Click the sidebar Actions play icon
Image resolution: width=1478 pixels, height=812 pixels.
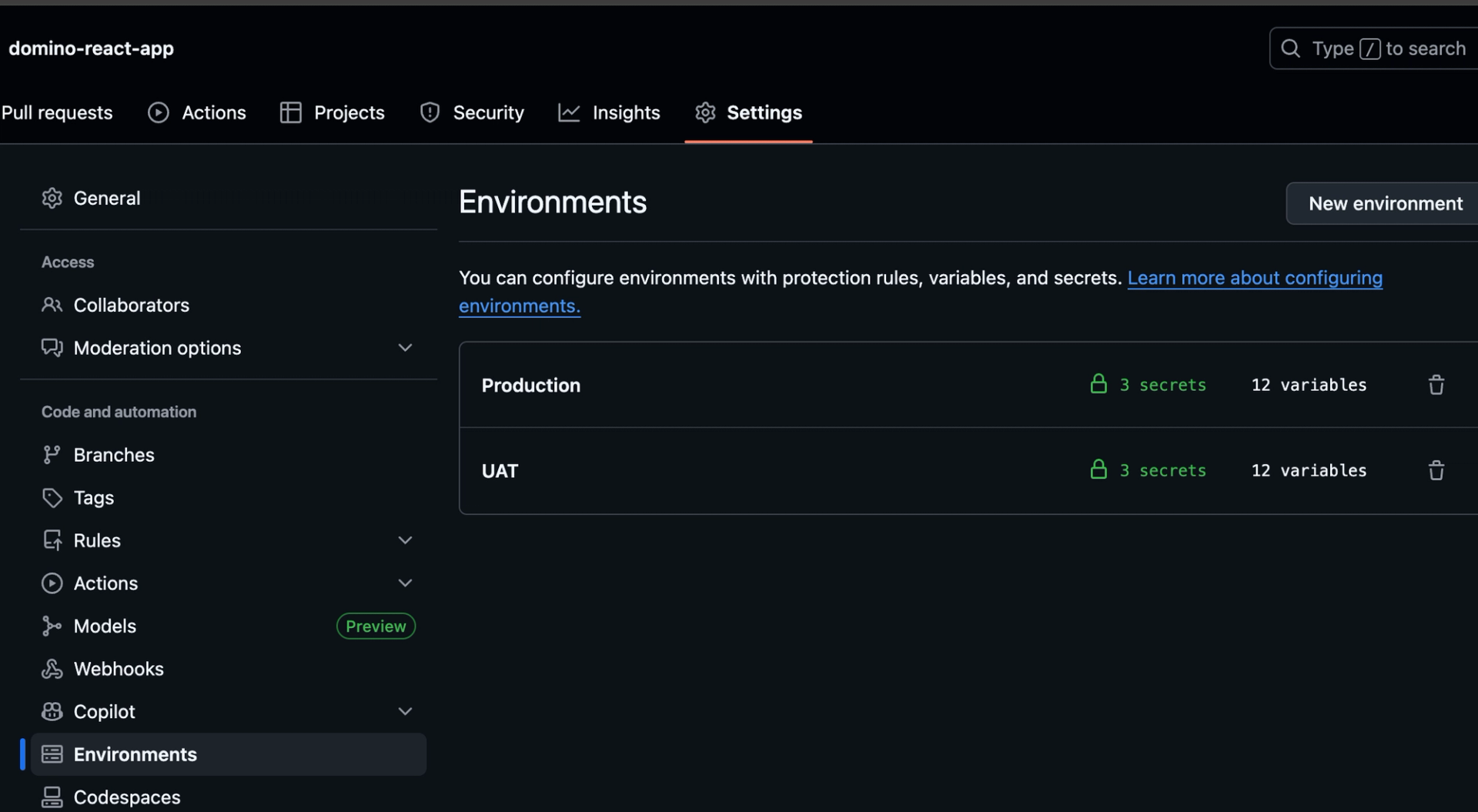click(x=52, y=583)
